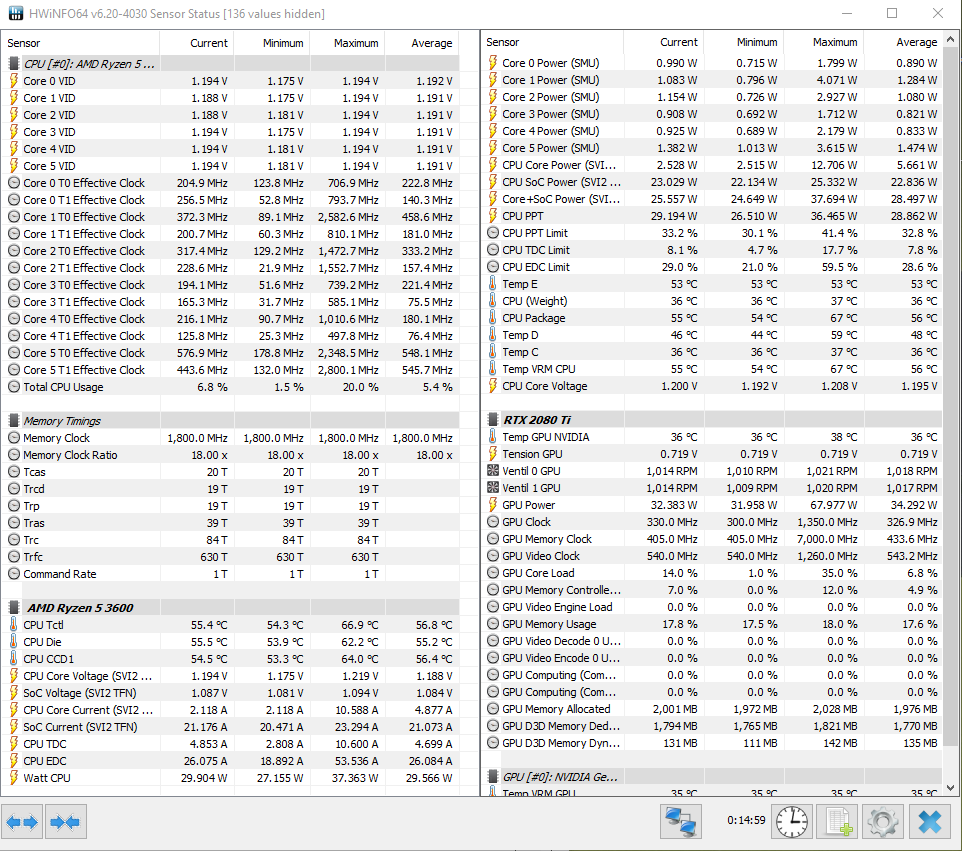This screenshot has width=962, height=851.
Task: Select the CPU Die temperature row
Action: 233,642
